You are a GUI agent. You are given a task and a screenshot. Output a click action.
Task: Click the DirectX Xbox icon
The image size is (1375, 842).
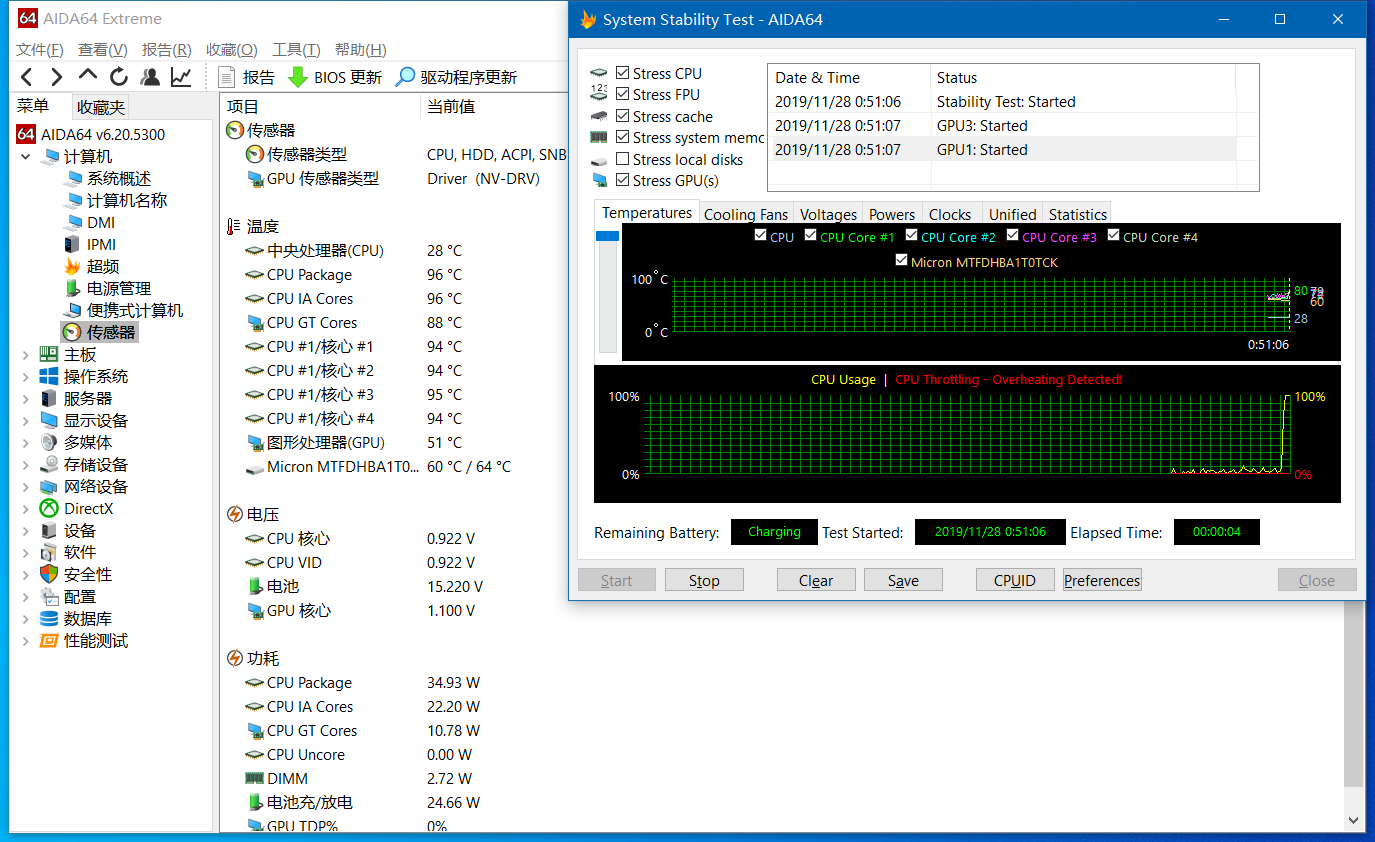[x=49, y=508]
